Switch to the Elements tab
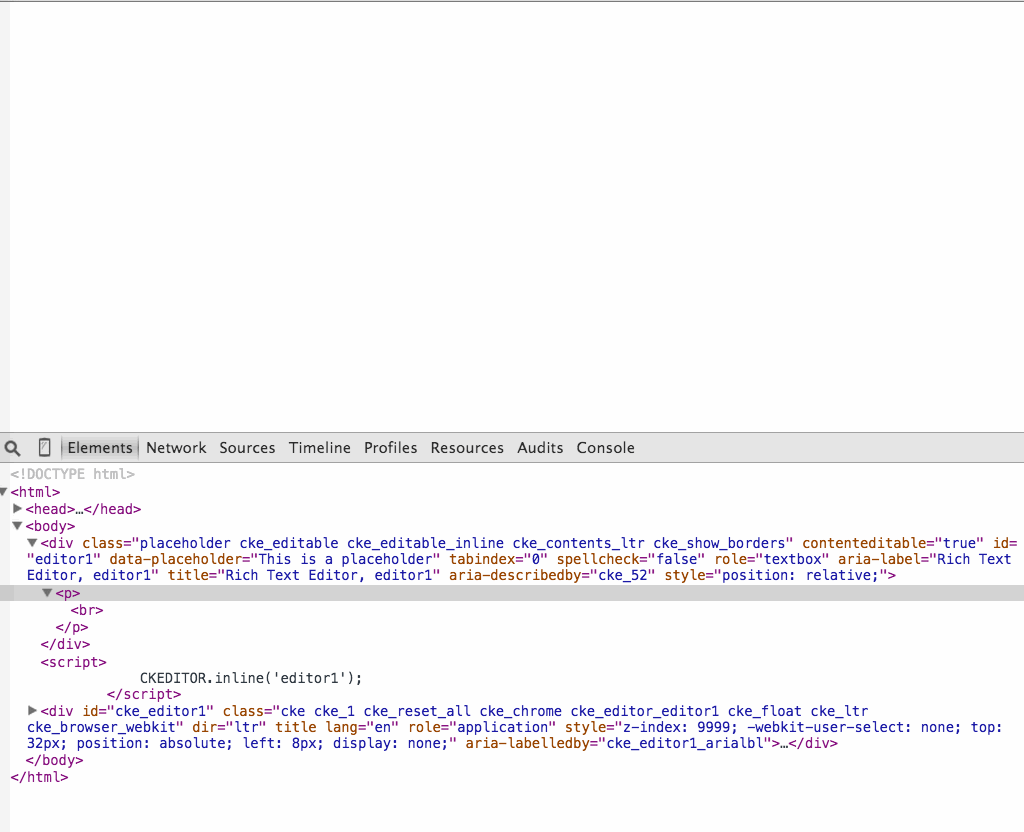The height and width of the screenshot is (832, 1024). 100,448
